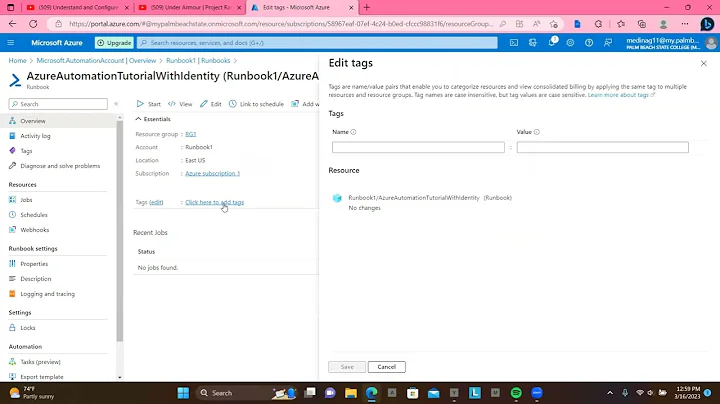Viewport: 720px width, 404px height.
Task: Click the info icon beside Name
Action: click(x=354, y=132)
